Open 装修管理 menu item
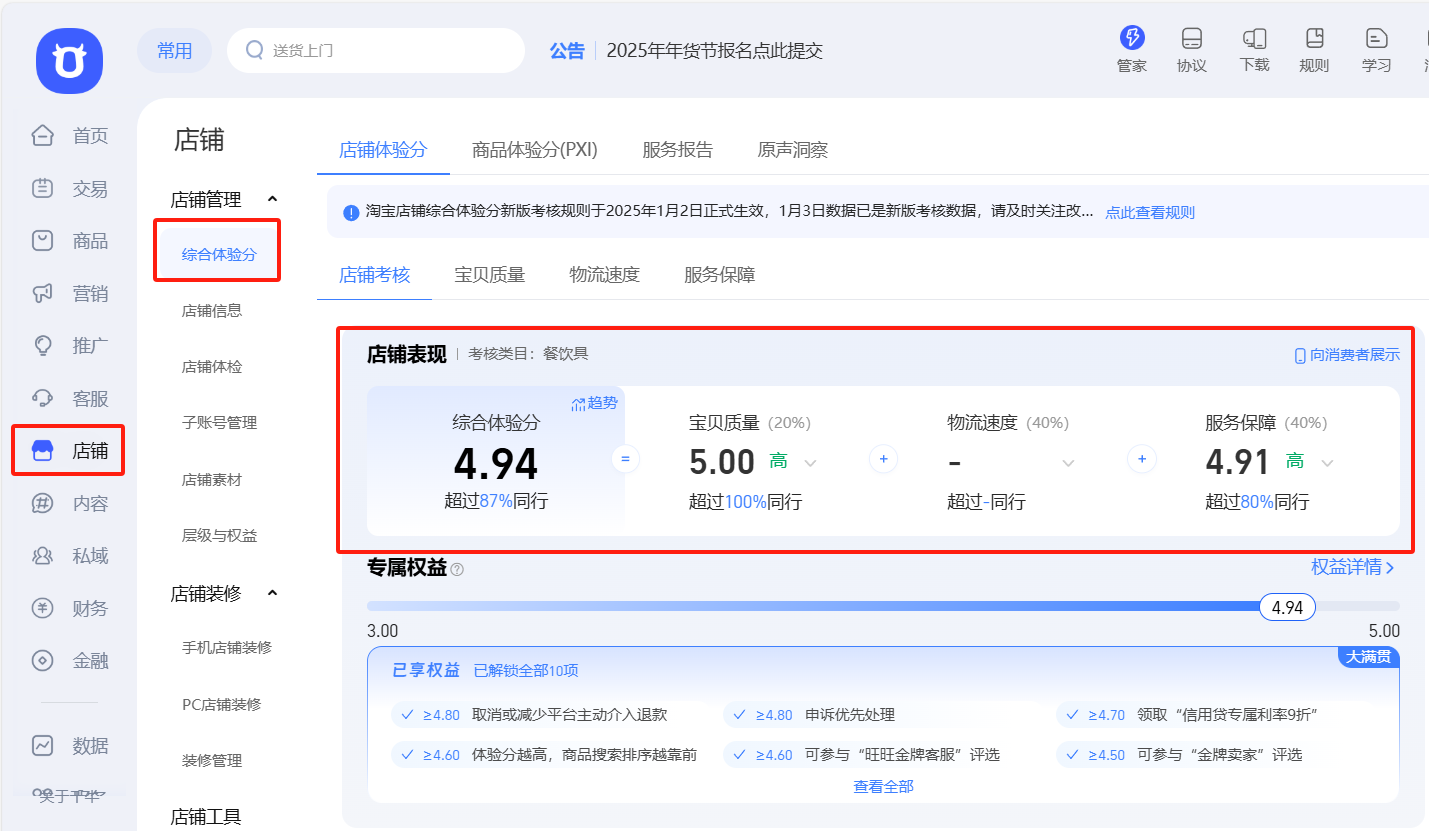 tap(212, 760)
